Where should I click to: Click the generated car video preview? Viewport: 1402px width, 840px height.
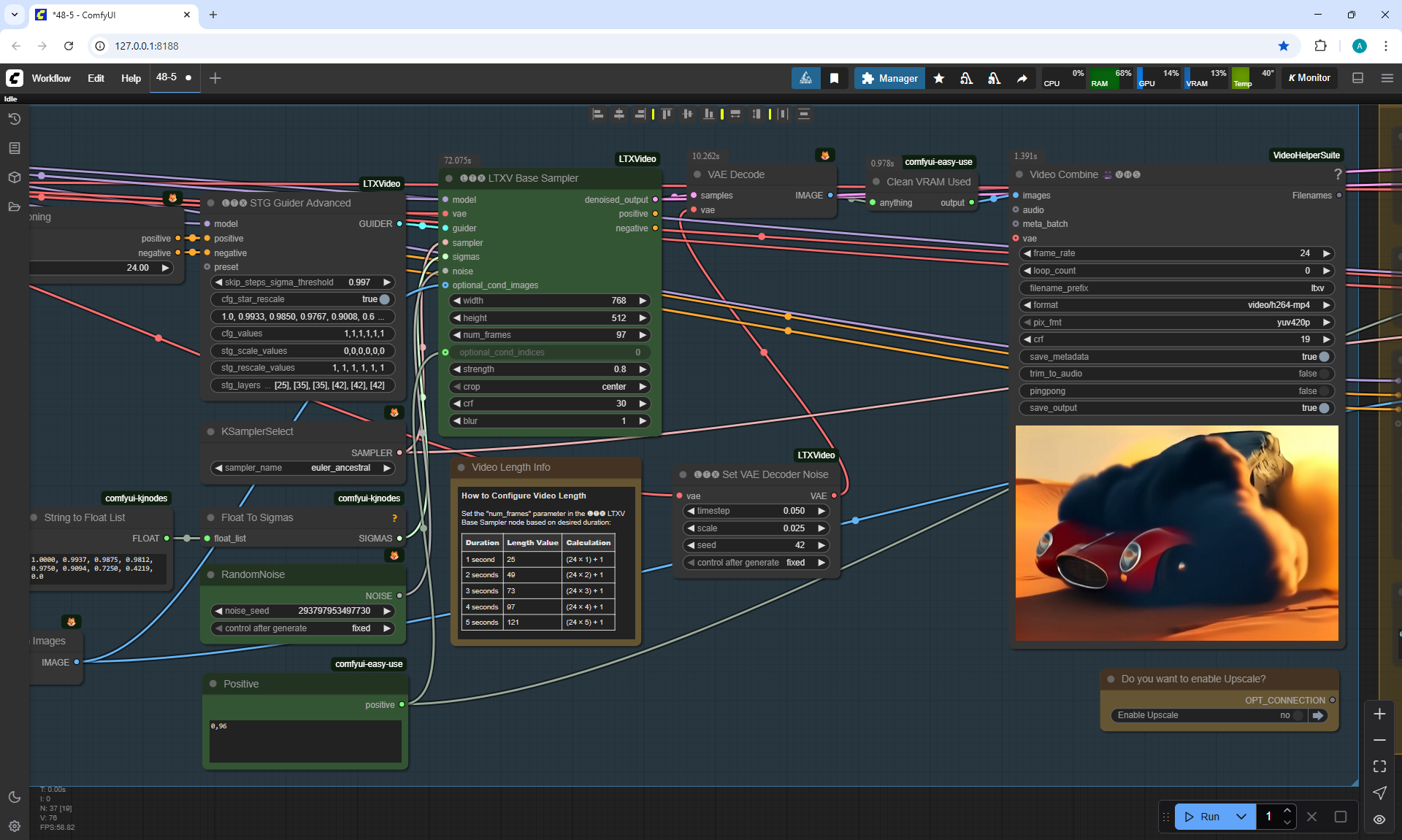[x=1176, y=533]
